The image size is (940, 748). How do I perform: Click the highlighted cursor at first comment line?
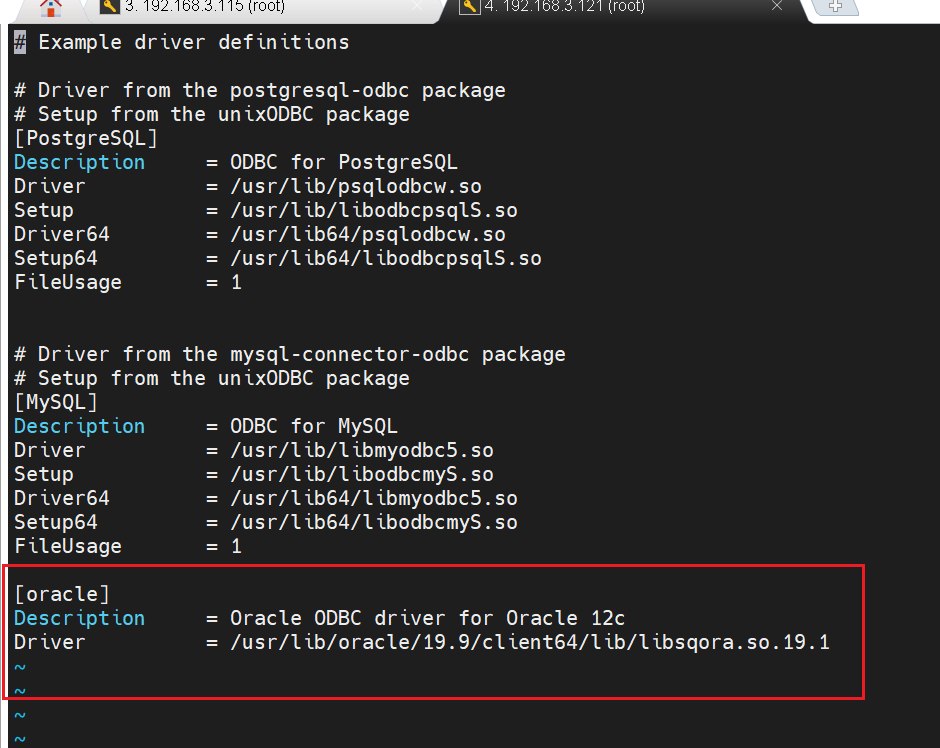(x=20, y=42)
